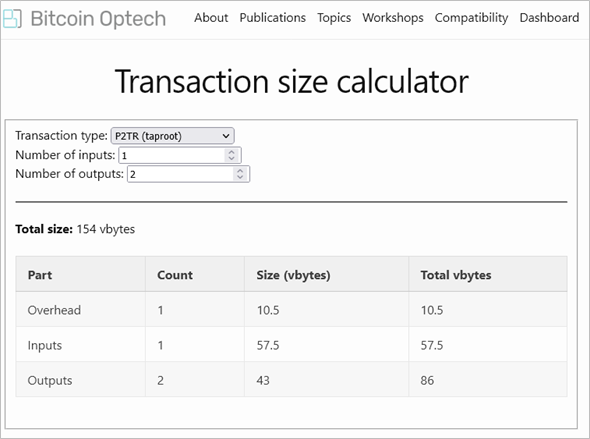Click the Total vbytes column header
Viewport: 590px width, 439px height.
tap(456, 275)
